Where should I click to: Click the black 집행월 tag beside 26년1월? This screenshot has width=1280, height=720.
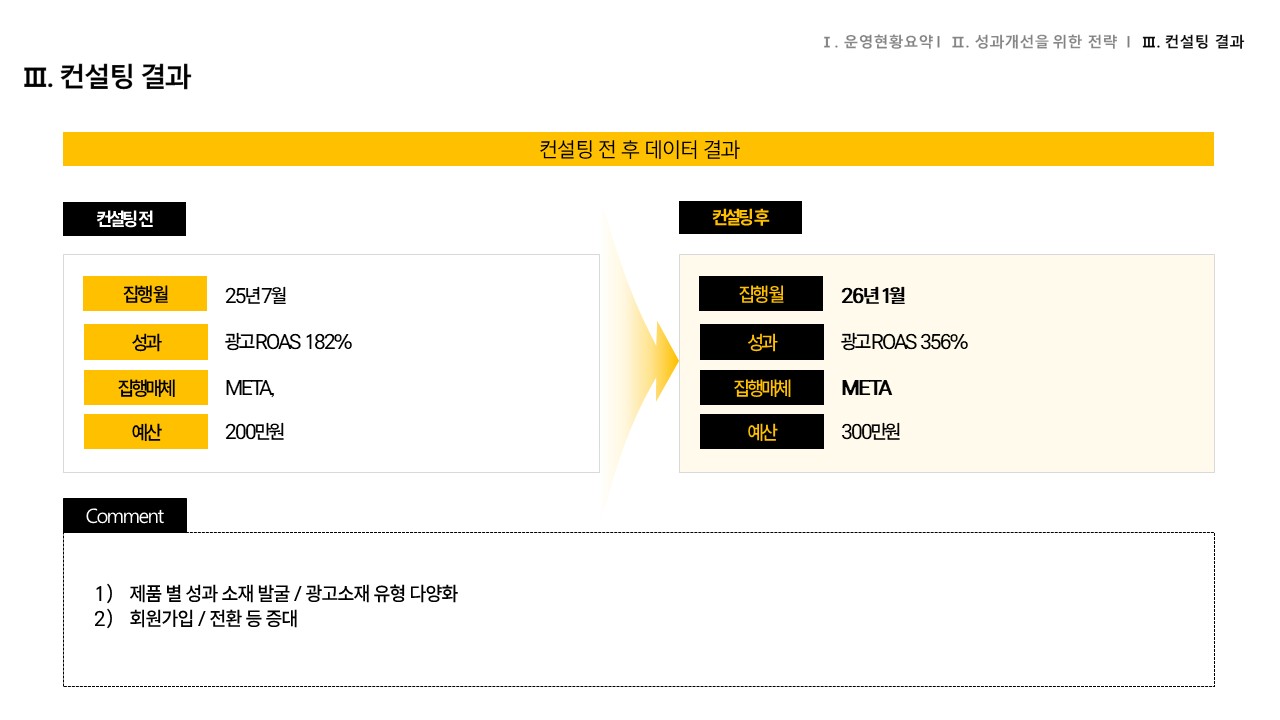click(x=761, y=294)
